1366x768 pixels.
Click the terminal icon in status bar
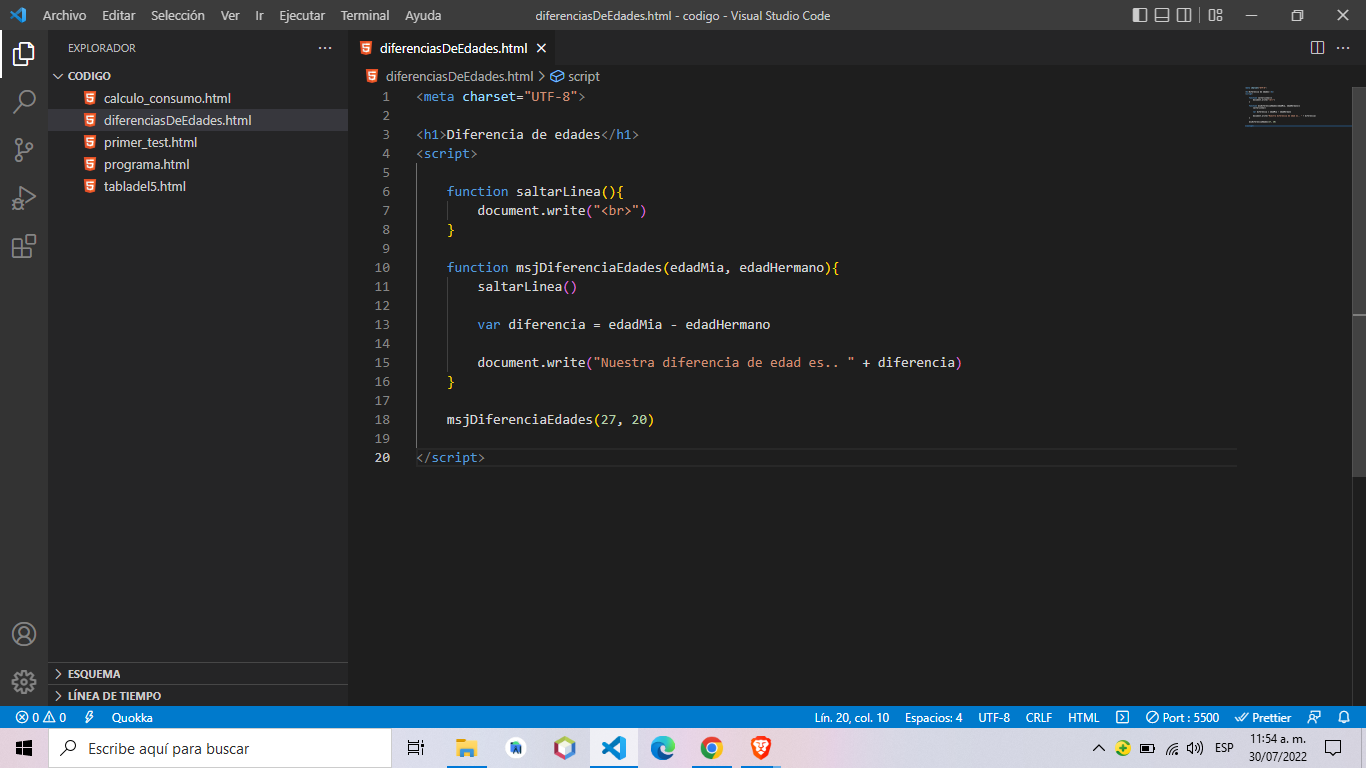[x=1123, y=717]
